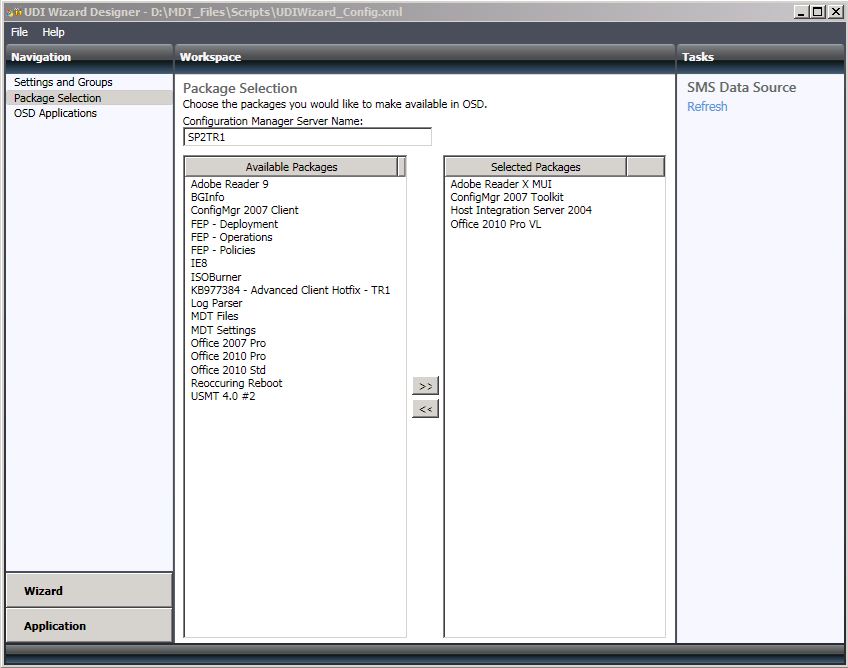Switch to the Application section
The width and height of the screenshot is (848, 668).
click(89, 626)
